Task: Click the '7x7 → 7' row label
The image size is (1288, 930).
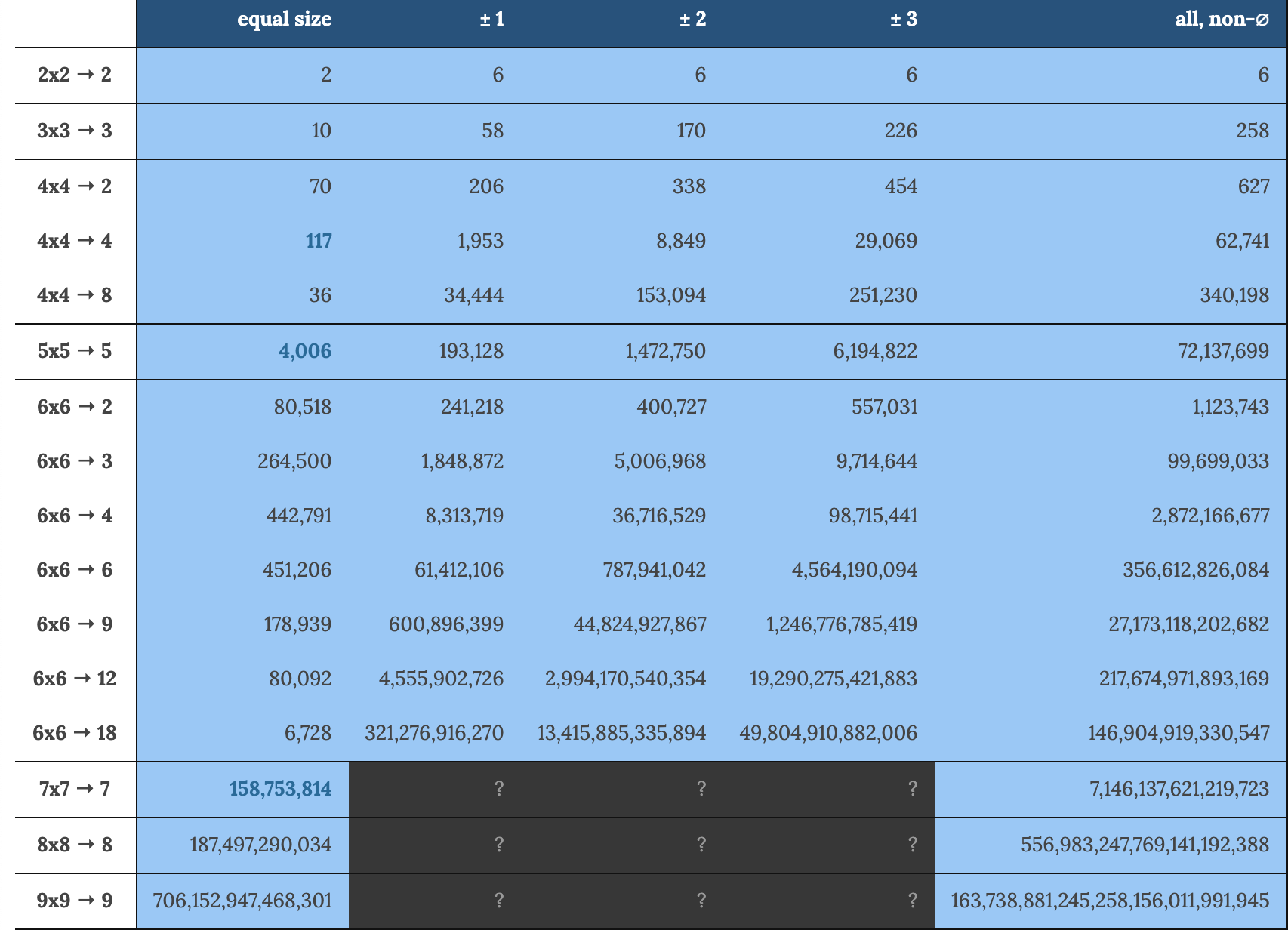Action: point(75,789)
